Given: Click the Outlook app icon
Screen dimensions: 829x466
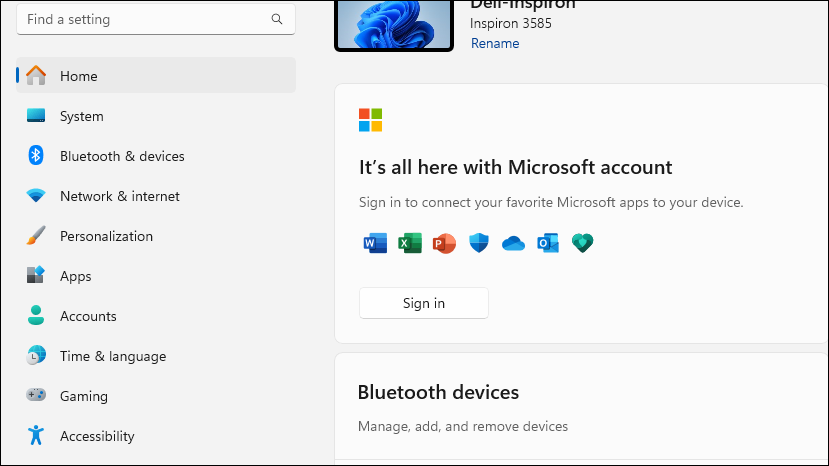Looking at the screenshot, I should (548, 243).
